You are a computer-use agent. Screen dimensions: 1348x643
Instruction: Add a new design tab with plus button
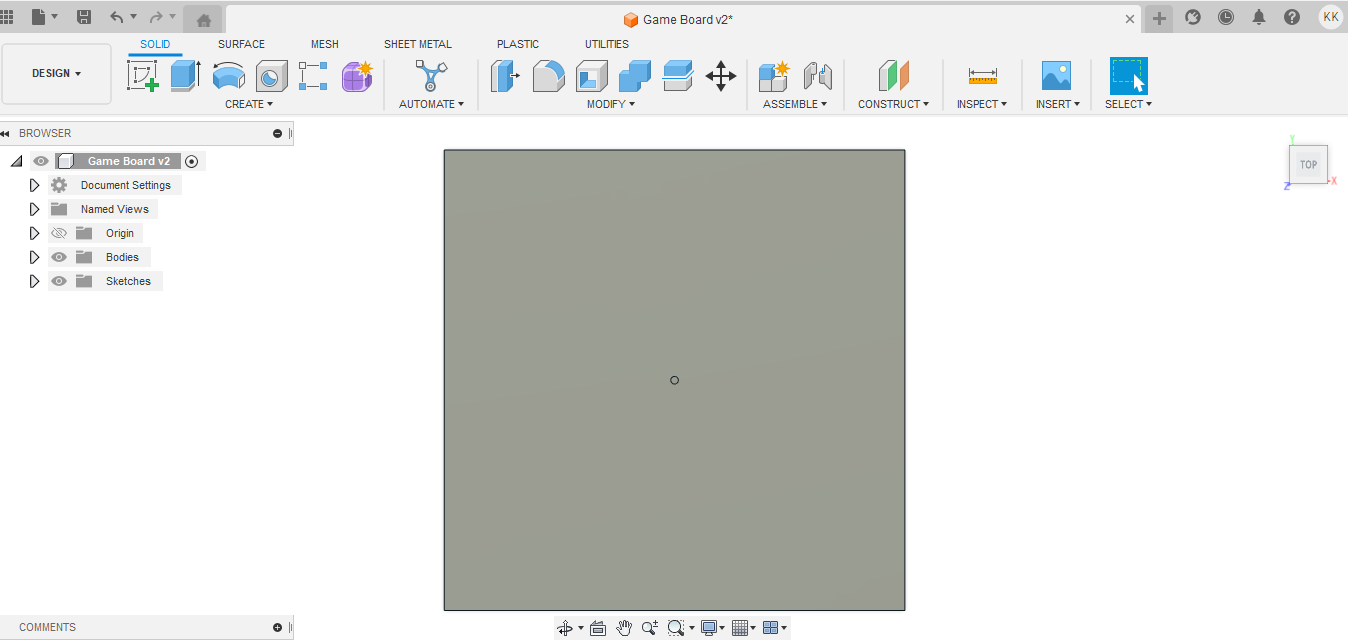[x=1159, y=18]
